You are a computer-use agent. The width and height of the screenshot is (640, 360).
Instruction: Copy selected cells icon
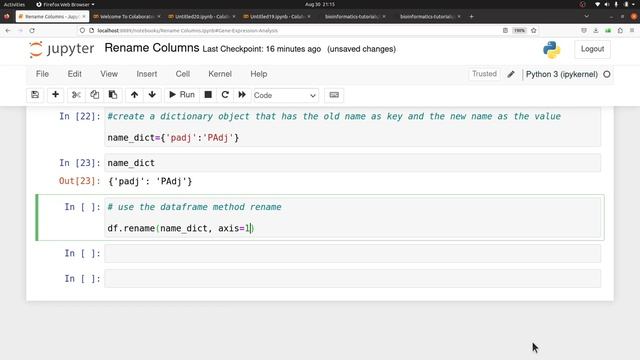click(x=94, y=95)
